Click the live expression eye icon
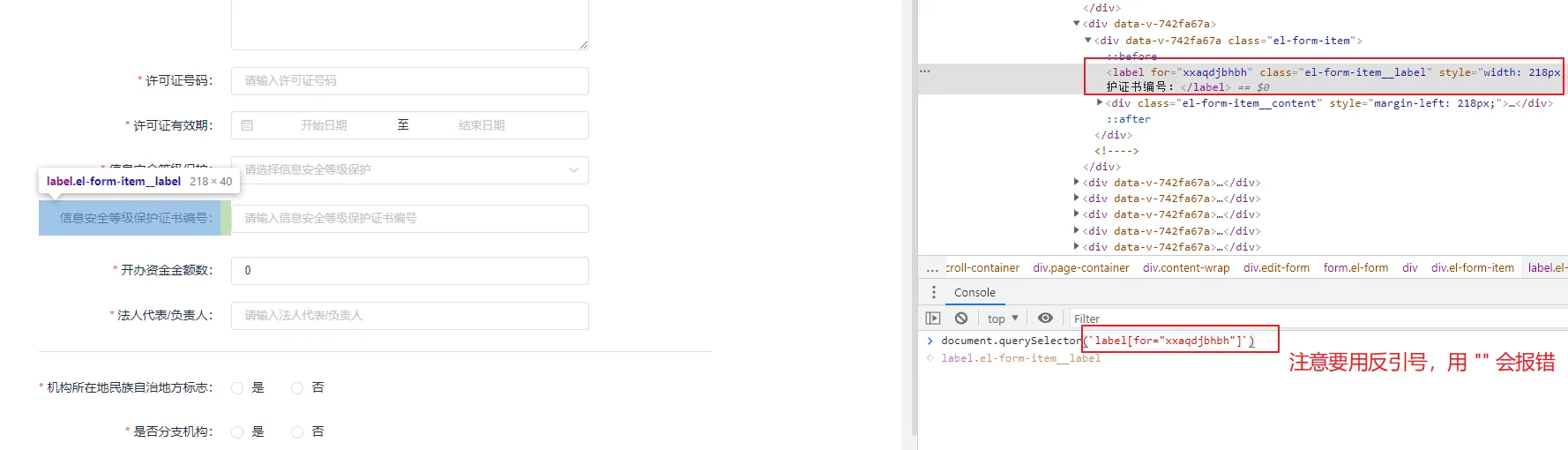 coord(1045,319)
